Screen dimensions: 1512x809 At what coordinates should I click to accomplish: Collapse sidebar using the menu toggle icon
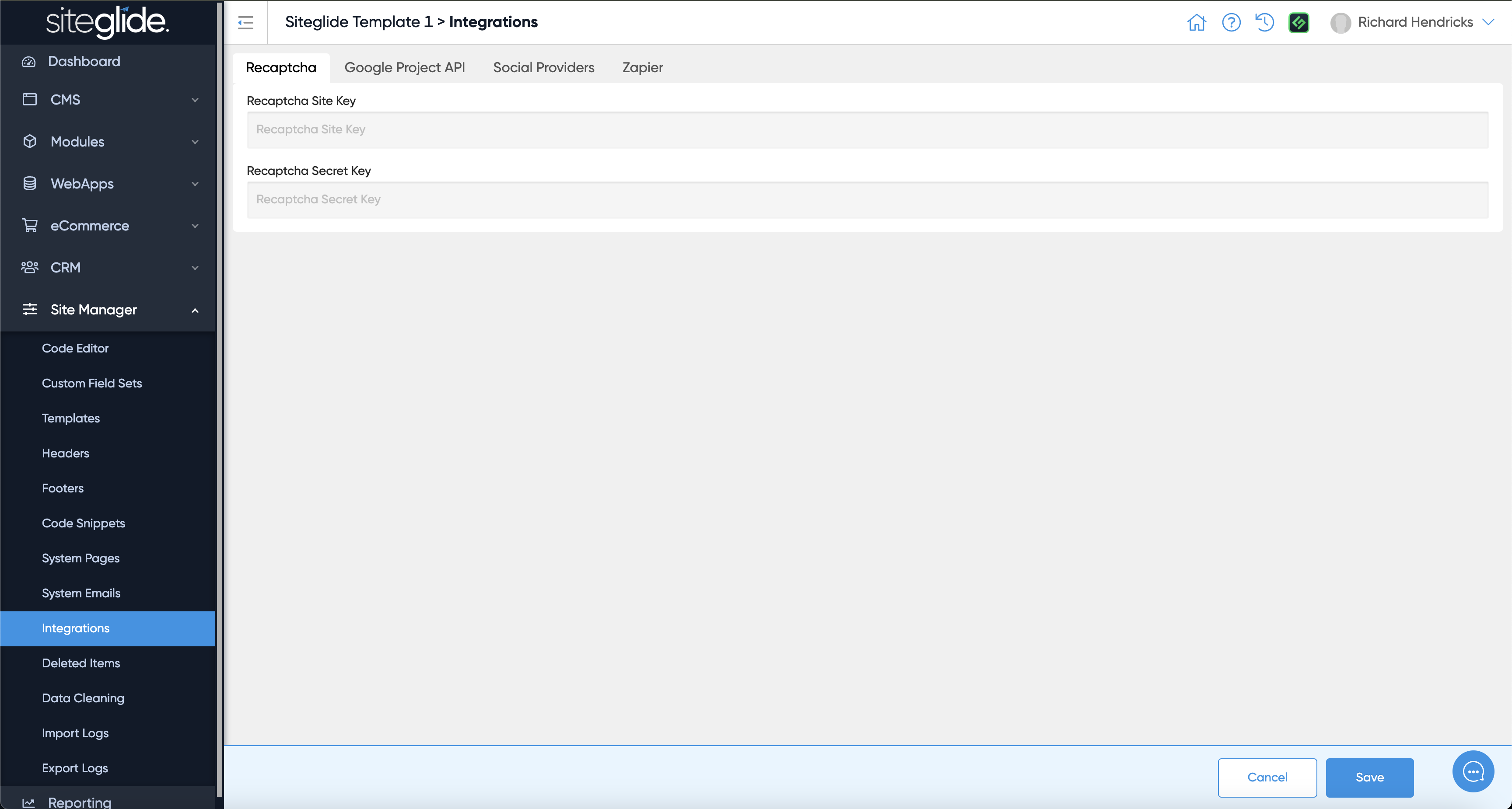coord(245,22)
